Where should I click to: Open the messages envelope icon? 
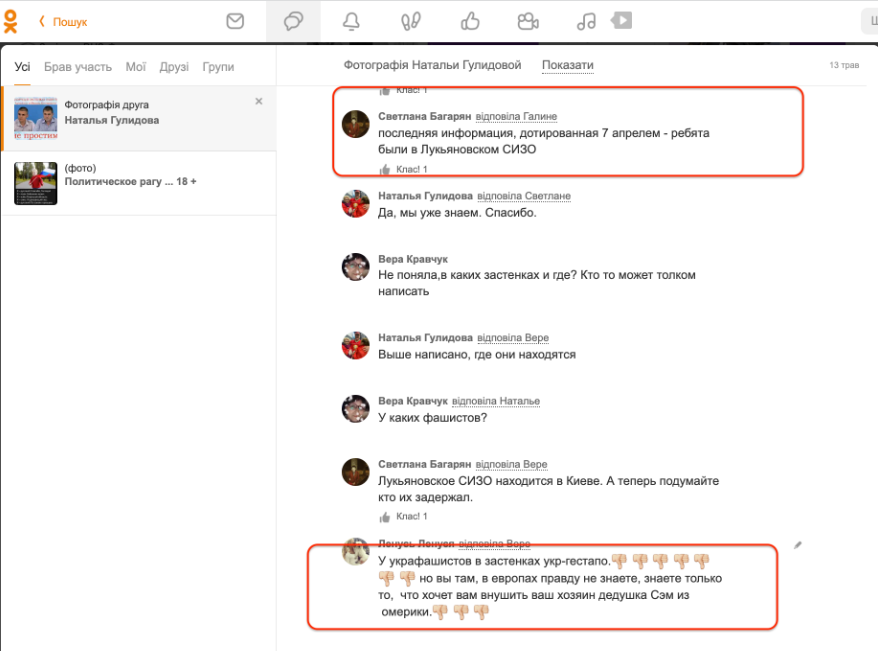coord(235,21)
